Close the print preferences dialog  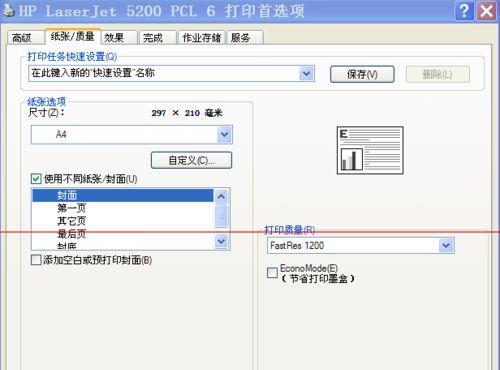[x=486, y=11]
